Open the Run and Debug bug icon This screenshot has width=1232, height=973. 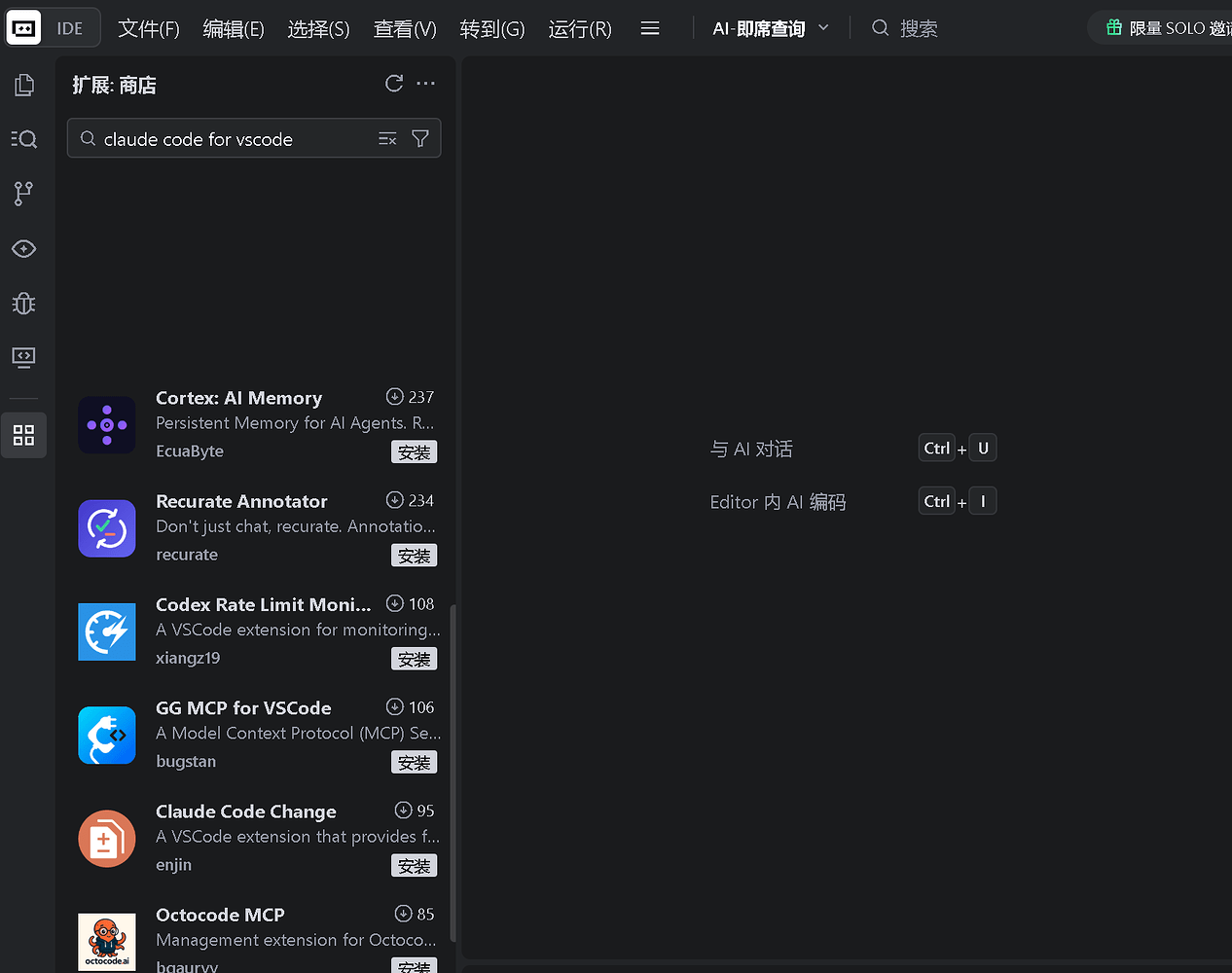pyautogui.click(x=24, y=304)
